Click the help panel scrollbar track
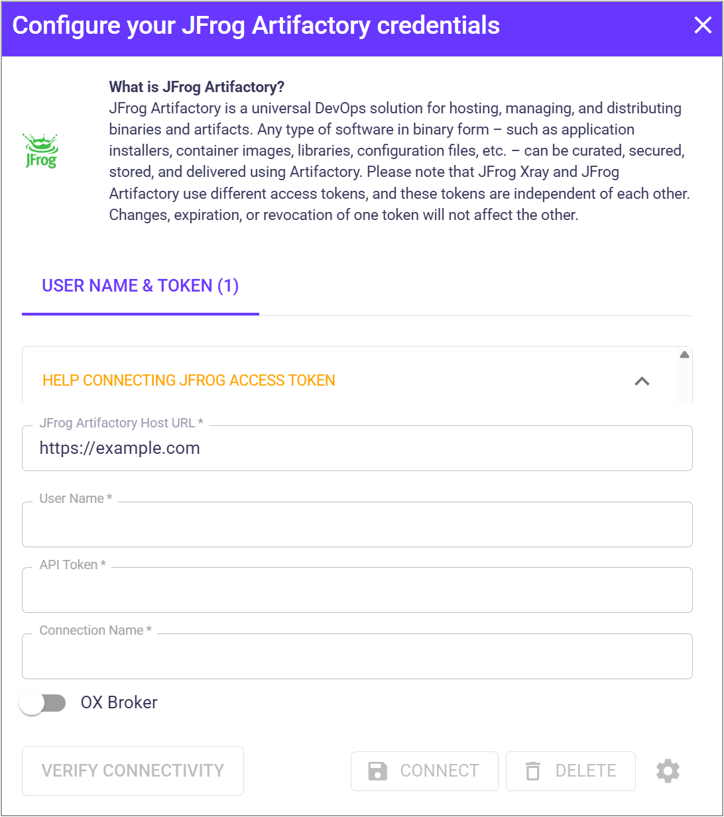Image resolution: width=724 pixels, height=817 pixels. tap(684, 385)
